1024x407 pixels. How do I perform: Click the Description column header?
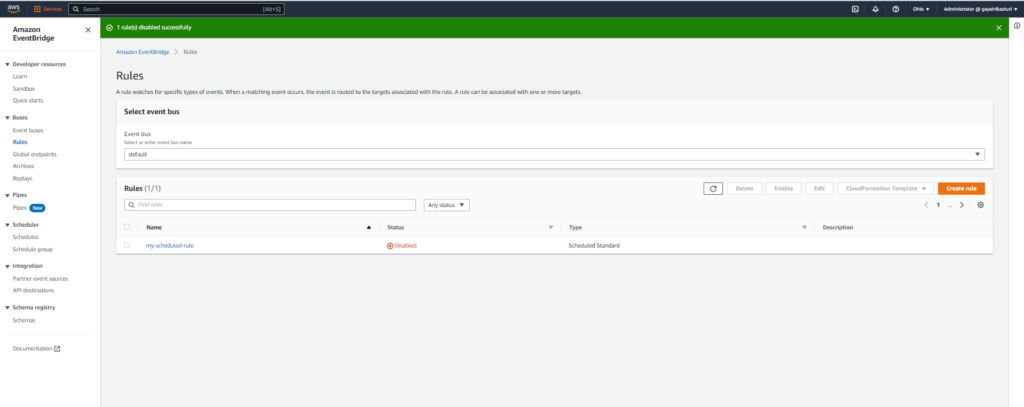pos(838,227)
